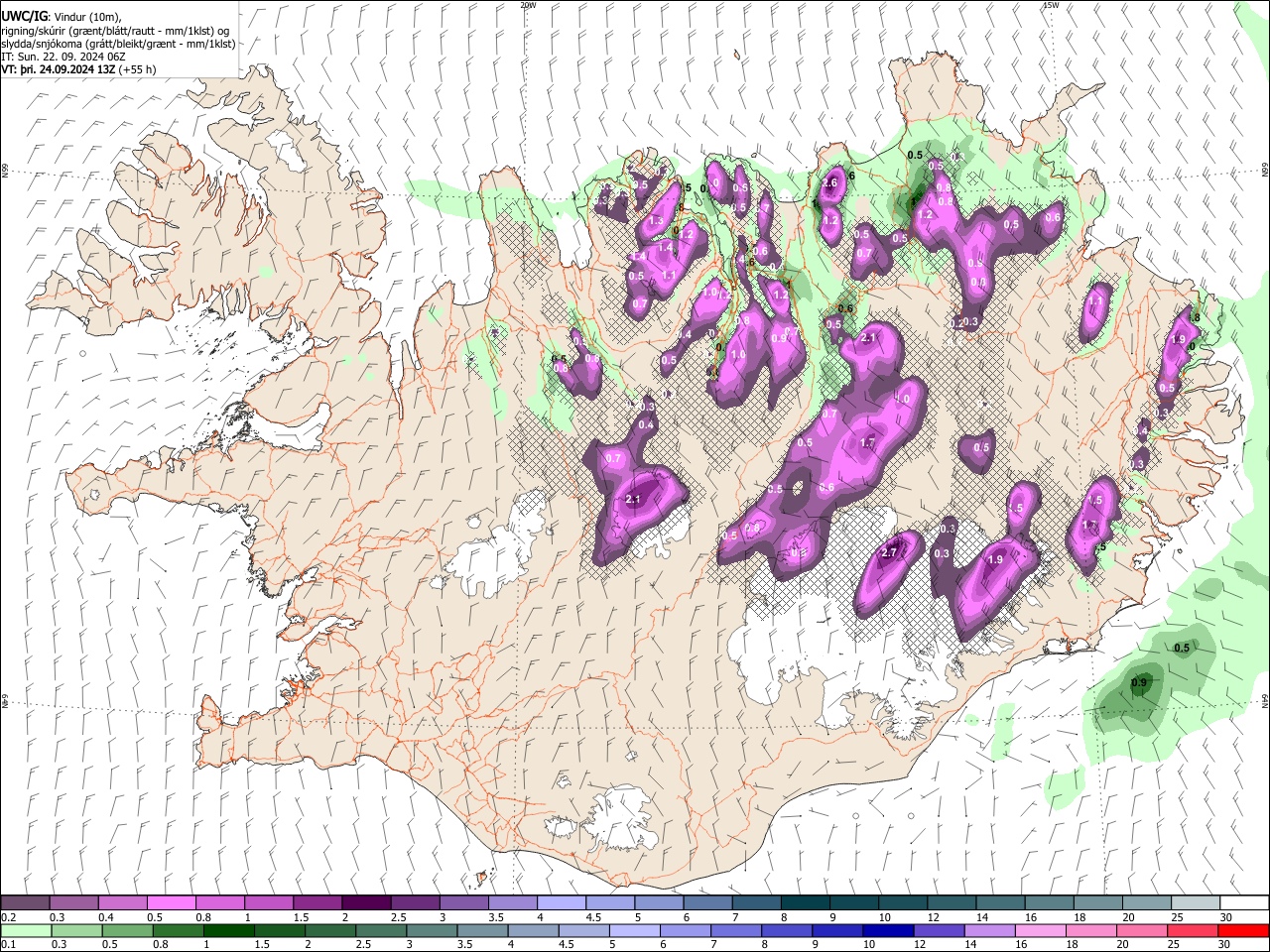Click the pale gray swatch between 25 and 30 top row
Viewport: 1270px width, 952px height.
[x=1196, y=902]
